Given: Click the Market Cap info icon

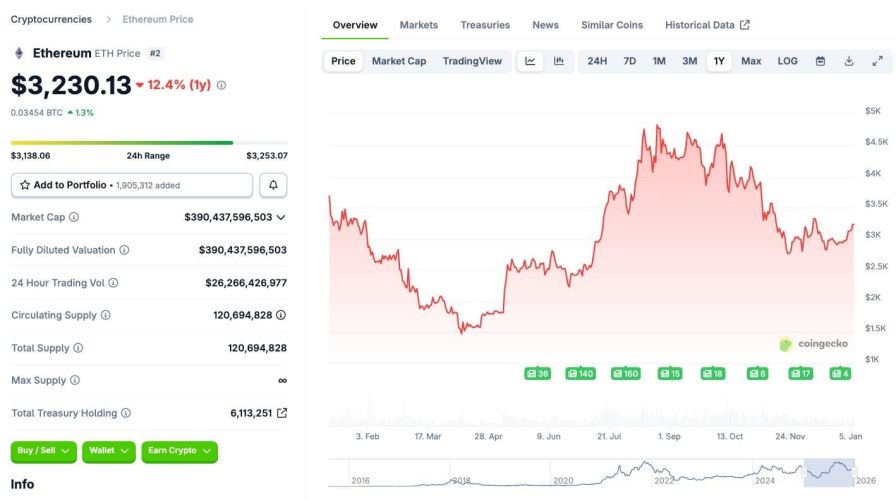Looking at the screenshot, I should coord(74,217).
